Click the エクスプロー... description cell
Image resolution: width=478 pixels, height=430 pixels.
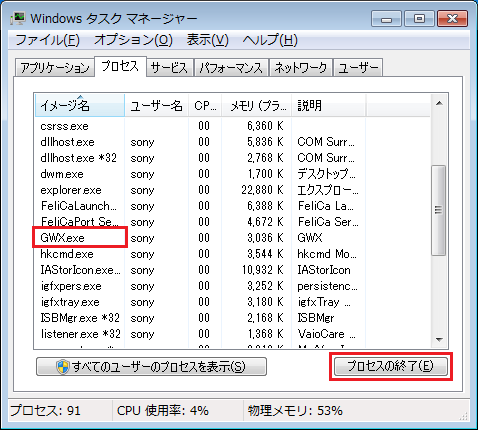coord(328,190)
